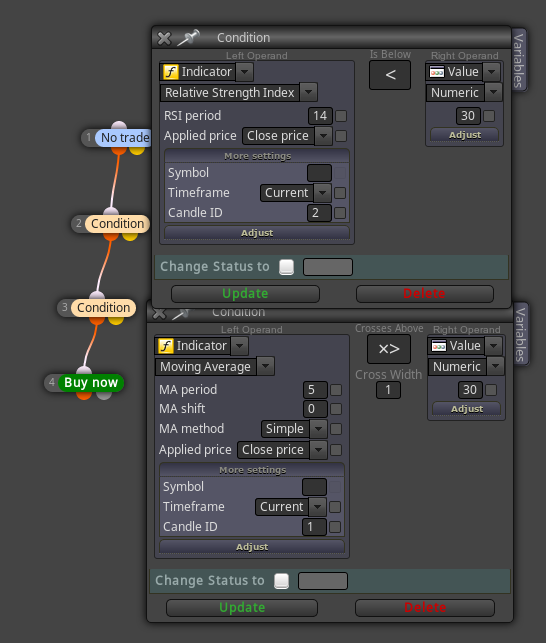Click the Is Below '<' operator button
The image size is (546, 643).
click(390, 75)
